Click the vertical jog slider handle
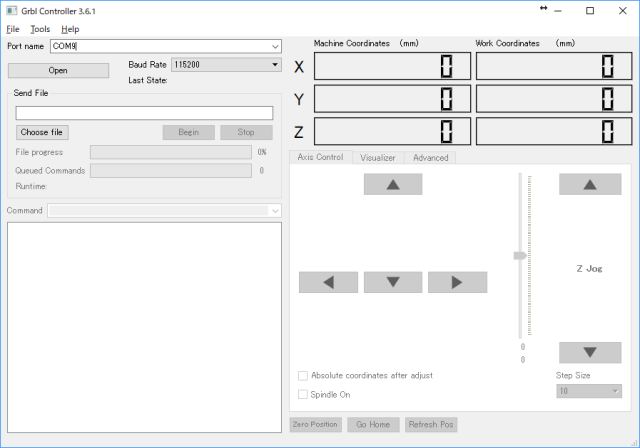The image size is (640, 448). click(x=520, y=256)
